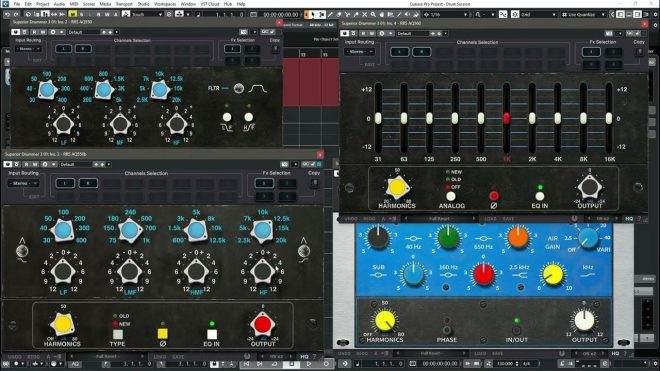
Task: Open the Project menu
Action: click(x=42, y=4)
